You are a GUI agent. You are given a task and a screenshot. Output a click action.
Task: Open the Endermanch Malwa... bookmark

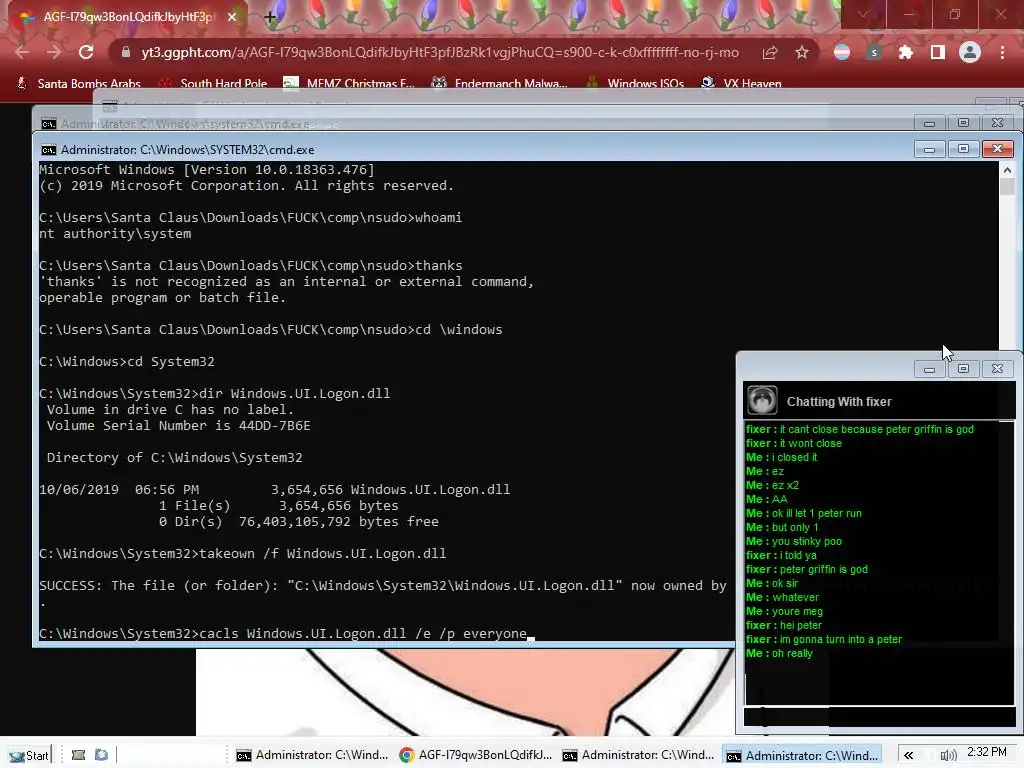point(500,83)
